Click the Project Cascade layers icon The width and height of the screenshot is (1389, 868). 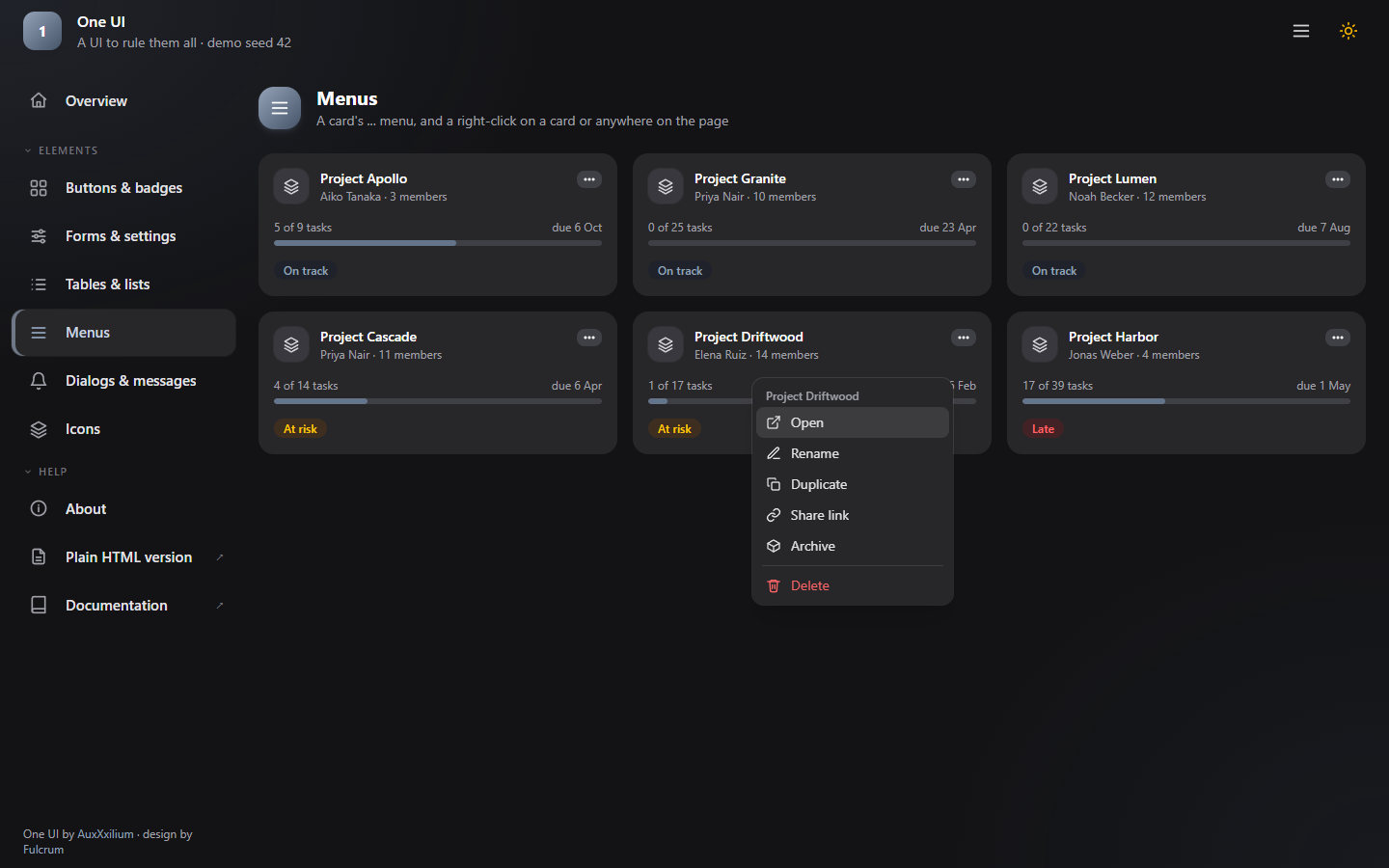pos(291,345)
